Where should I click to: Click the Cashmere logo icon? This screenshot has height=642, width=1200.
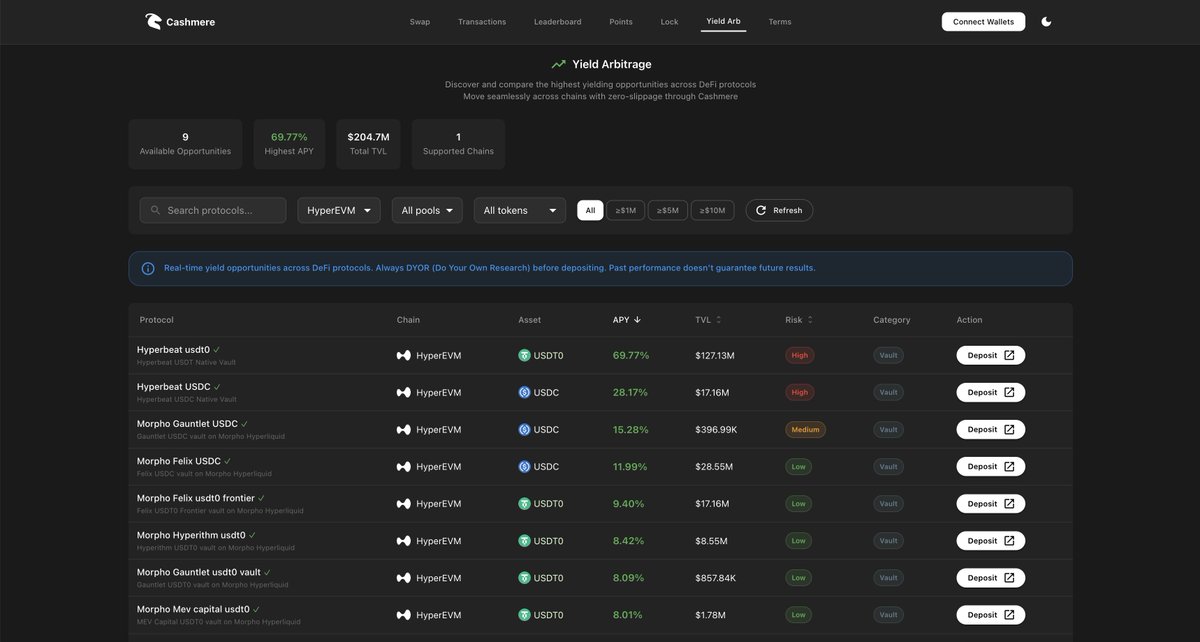(x=153, y=21)
